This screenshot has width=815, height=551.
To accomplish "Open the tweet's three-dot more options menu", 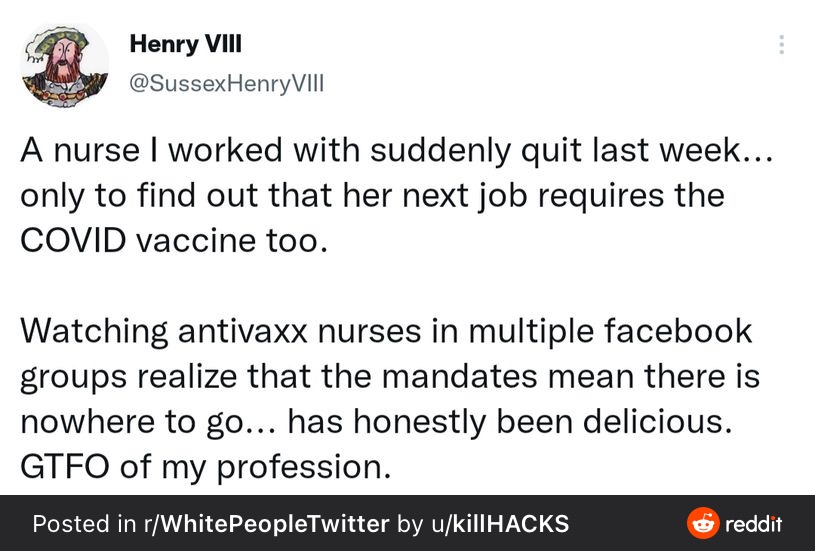I will (781, 45).
